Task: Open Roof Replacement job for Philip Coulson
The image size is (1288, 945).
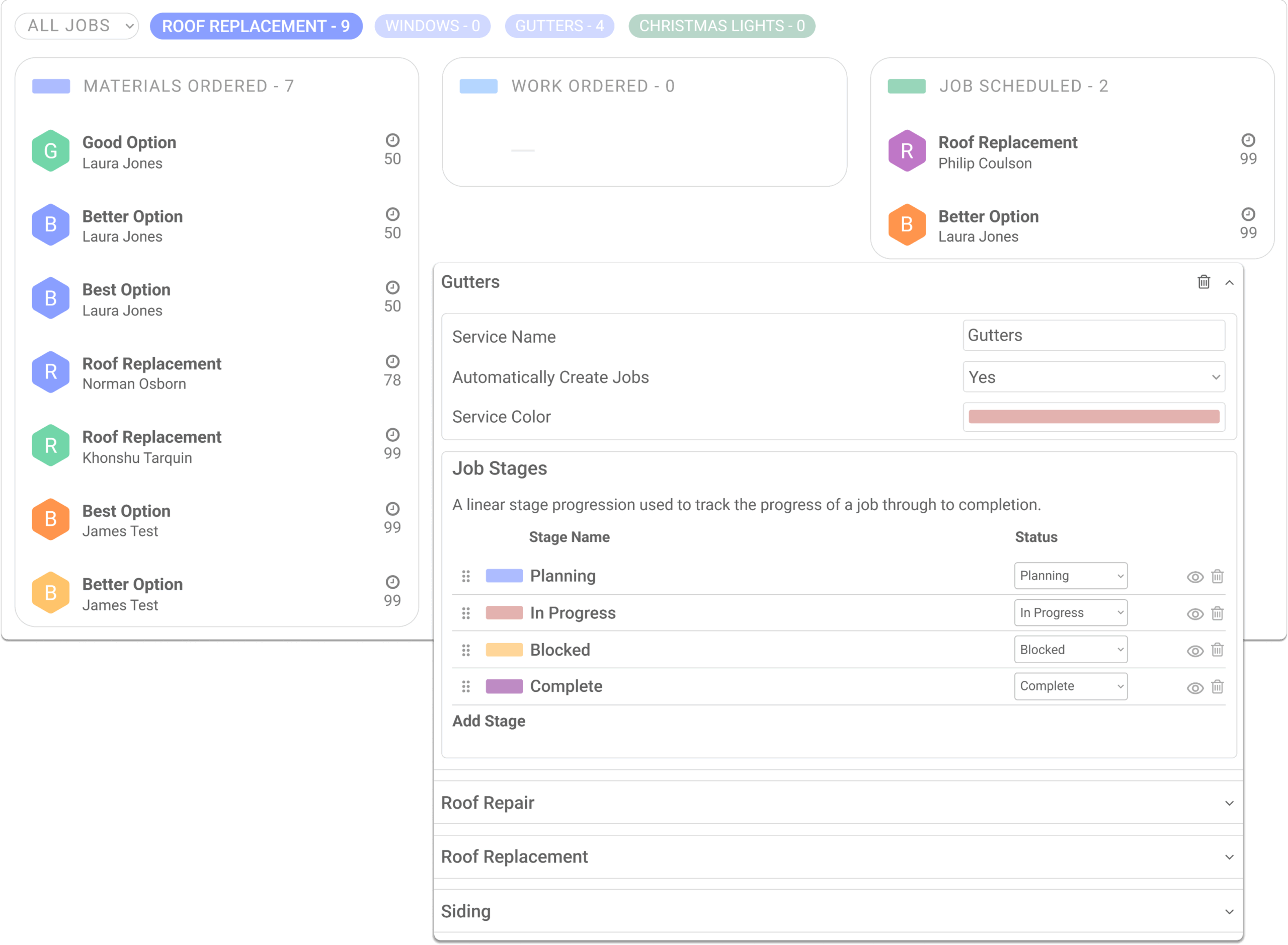Action: point(1072,152)
